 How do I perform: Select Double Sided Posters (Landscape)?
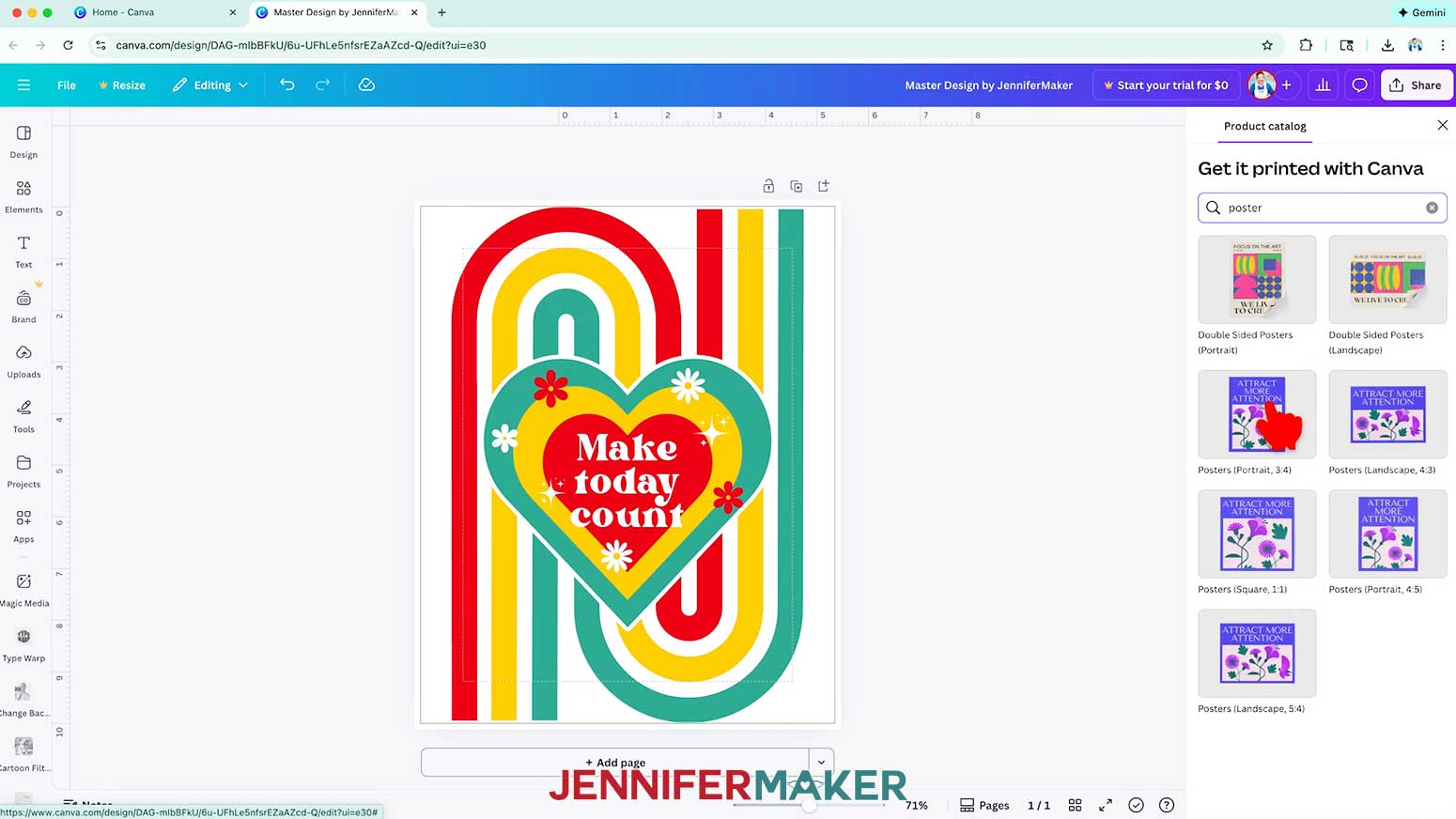click(1387, 295)
